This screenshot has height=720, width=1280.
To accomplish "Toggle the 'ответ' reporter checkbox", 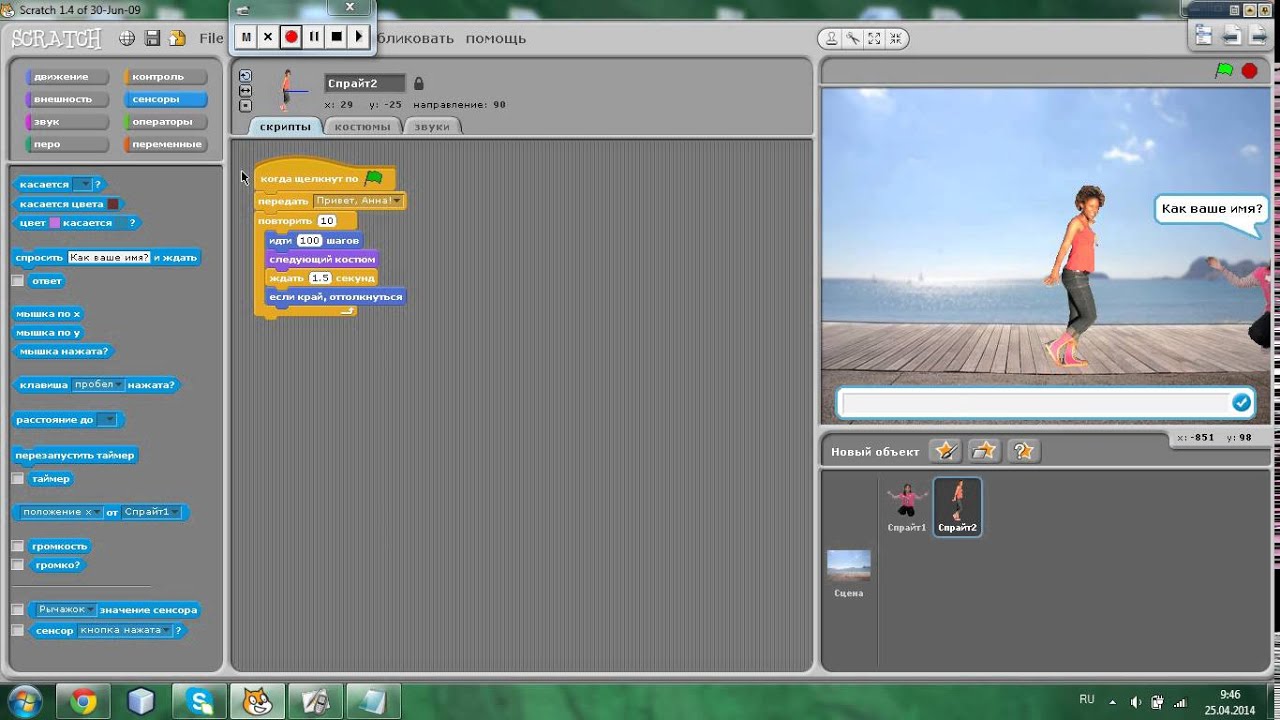I will point(17,281).
